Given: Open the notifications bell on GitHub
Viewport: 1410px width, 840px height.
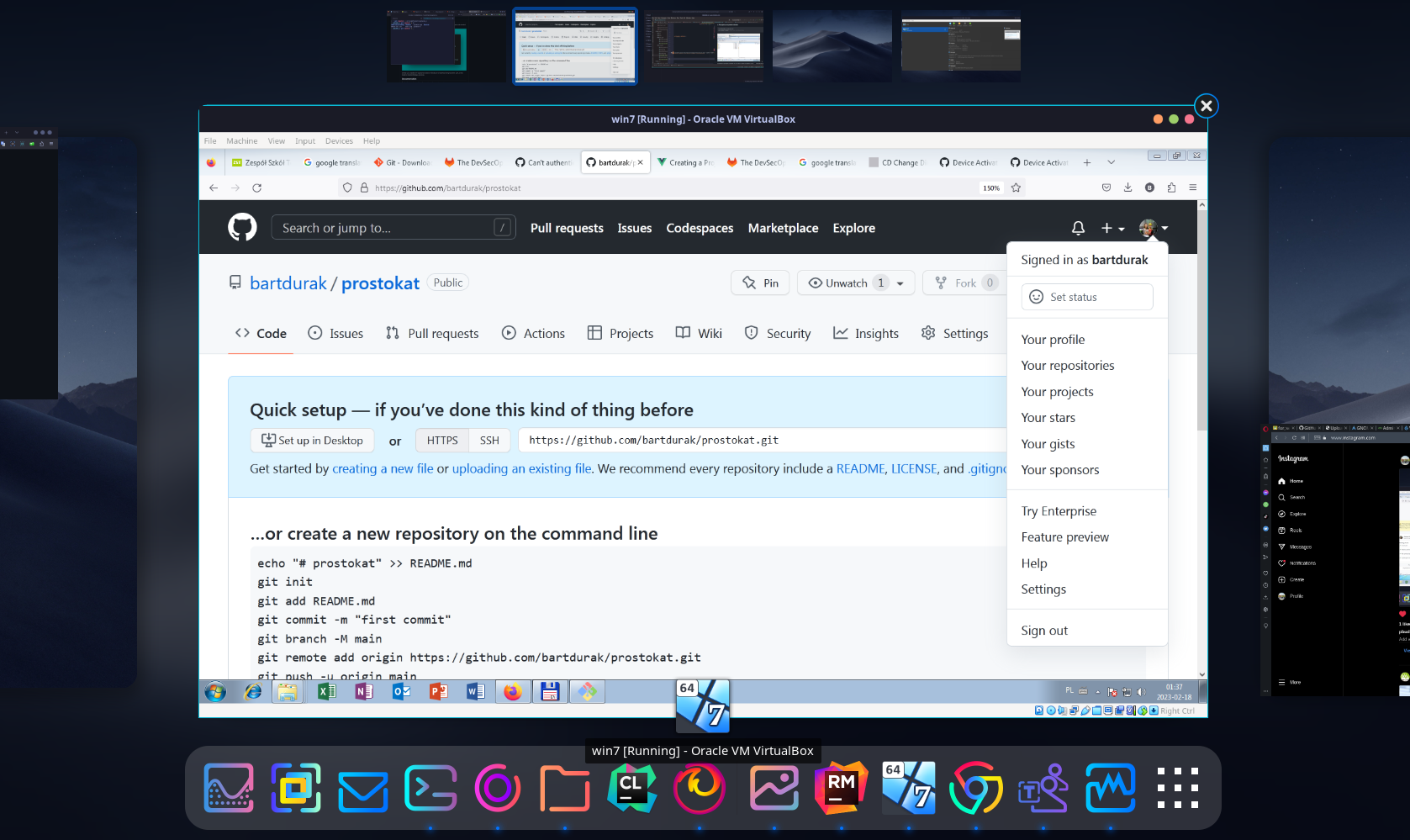Looking at the screenshot, I should (1078, 228).
